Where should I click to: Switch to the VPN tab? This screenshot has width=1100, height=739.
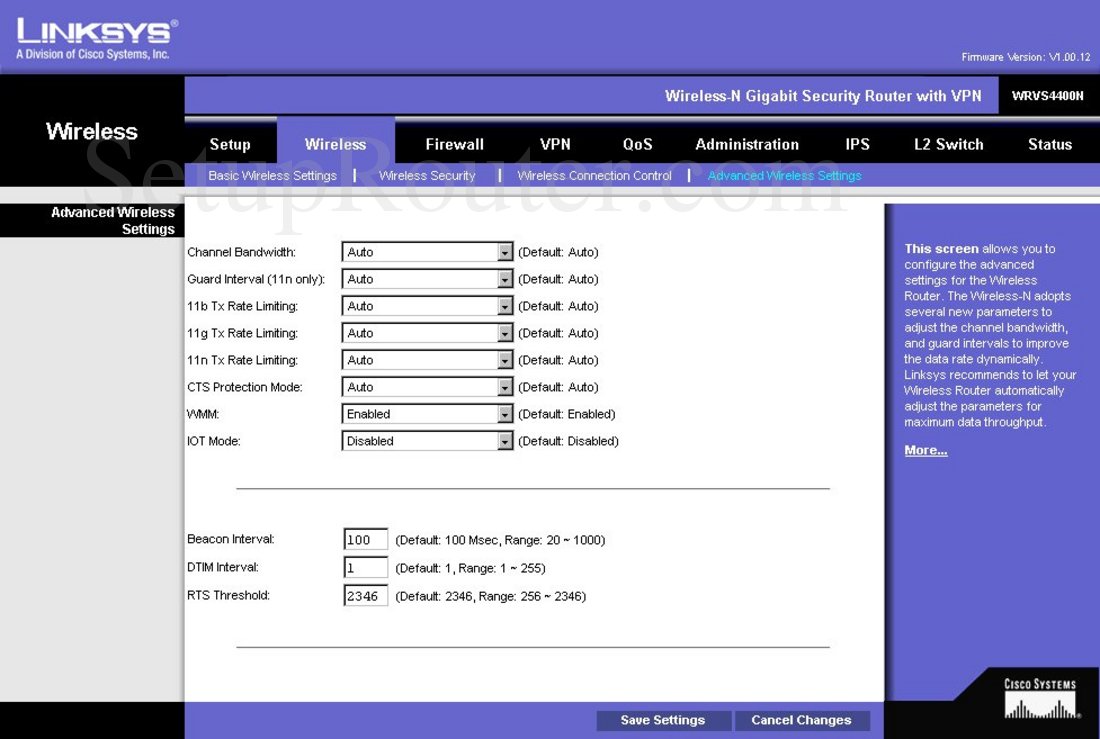coord(555,144)
